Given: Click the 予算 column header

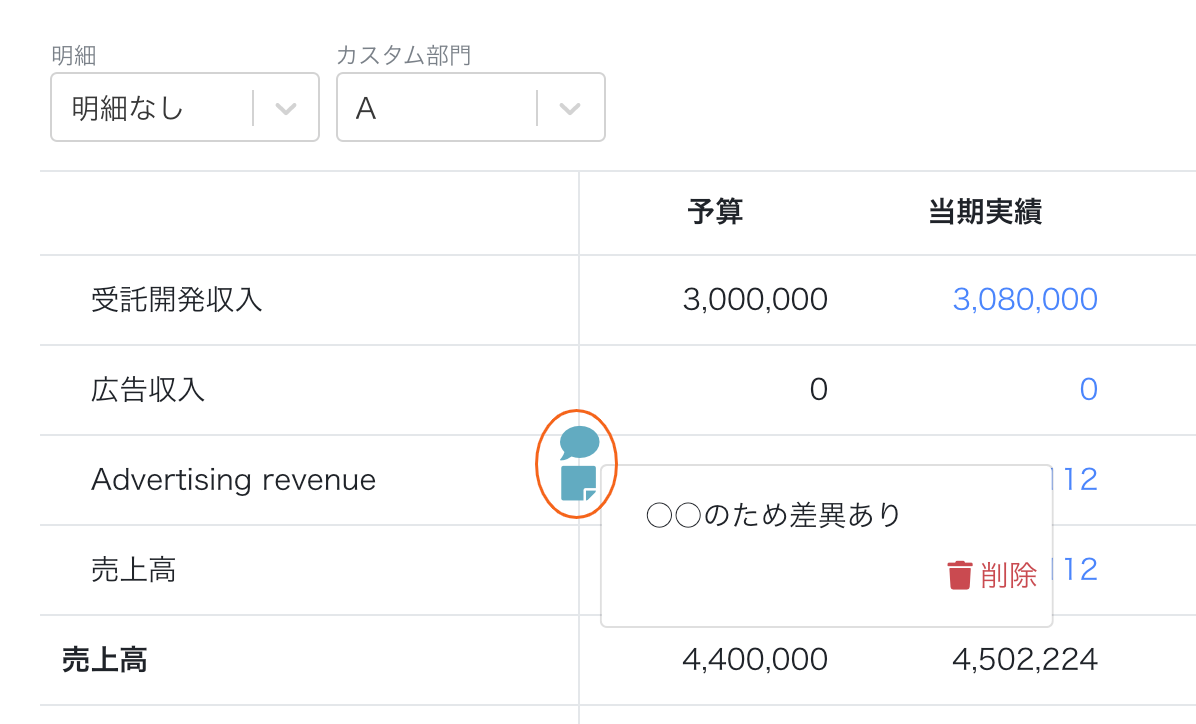Looking at the screenshot, I should (715, 212).
